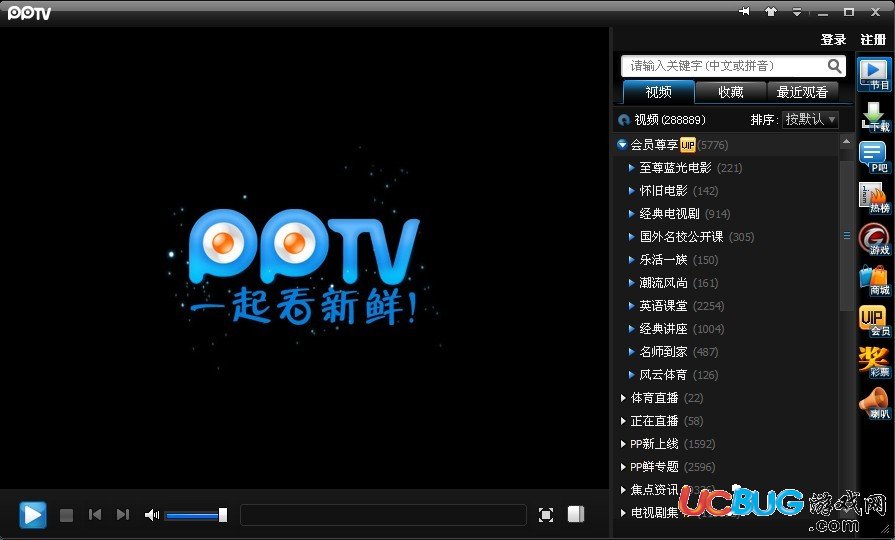Screen dimensions: 895x540
Task: Open the 游戏 games sidebar icon
Action: (x=874, y=239)
